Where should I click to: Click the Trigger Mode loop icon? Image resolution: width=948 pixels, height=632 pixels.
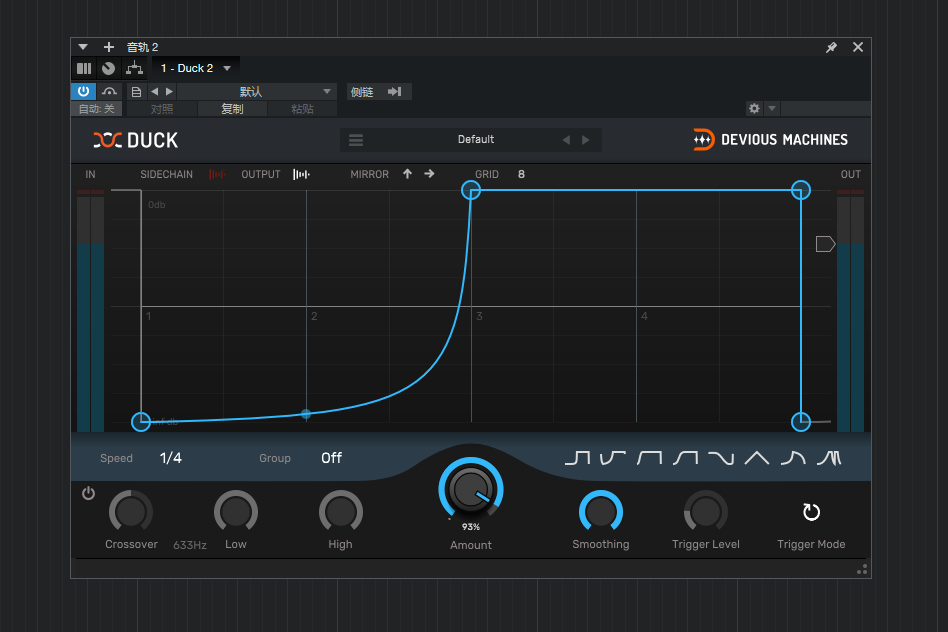click(x=811, y=513)
